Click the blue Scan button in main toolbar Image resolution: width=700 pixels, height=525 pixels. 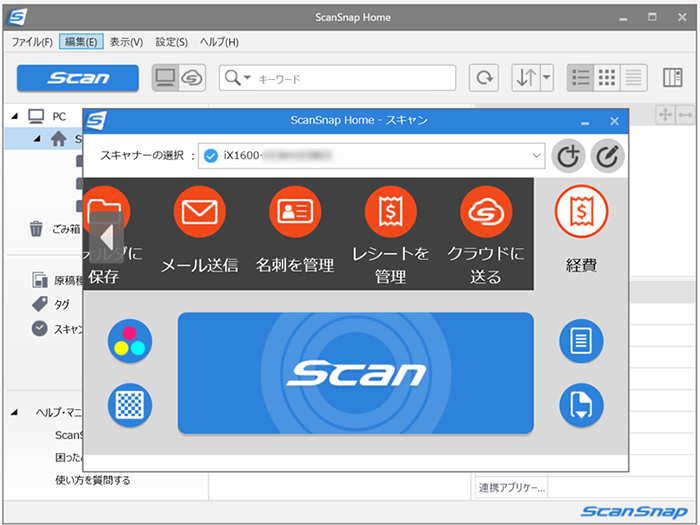tap(78, 78)
